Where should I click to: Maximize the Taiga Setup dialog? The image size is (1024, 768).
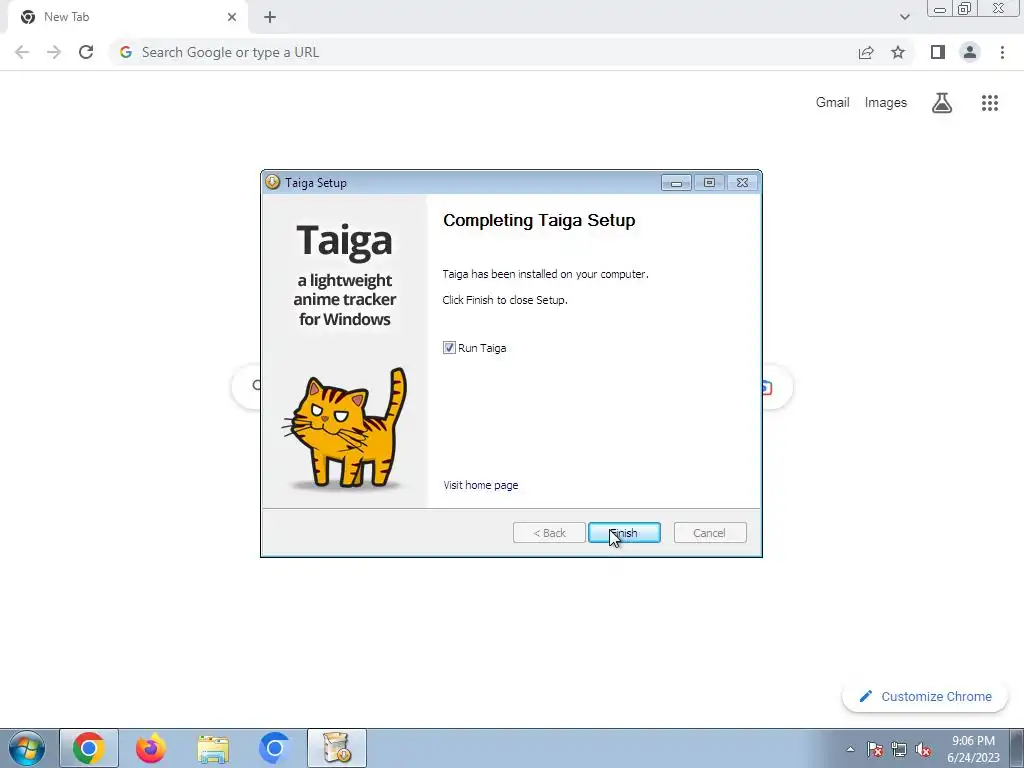(x=709, y=183)
